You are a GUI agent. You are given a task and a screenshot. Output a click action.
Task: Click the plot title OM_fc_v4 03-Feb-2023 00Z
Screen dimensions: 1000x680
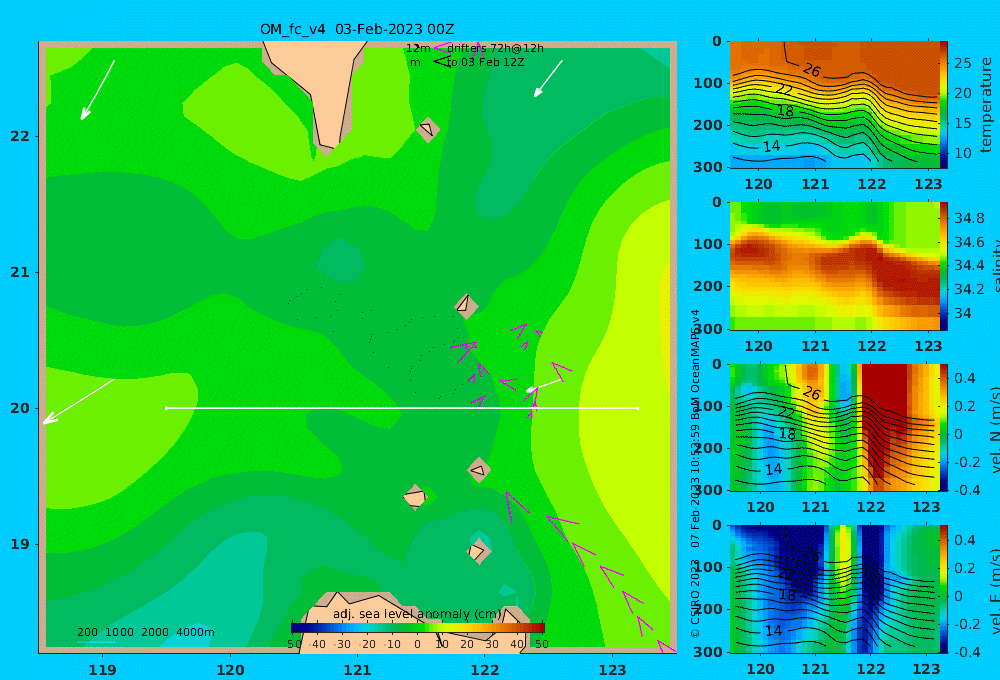pos(357,29)
